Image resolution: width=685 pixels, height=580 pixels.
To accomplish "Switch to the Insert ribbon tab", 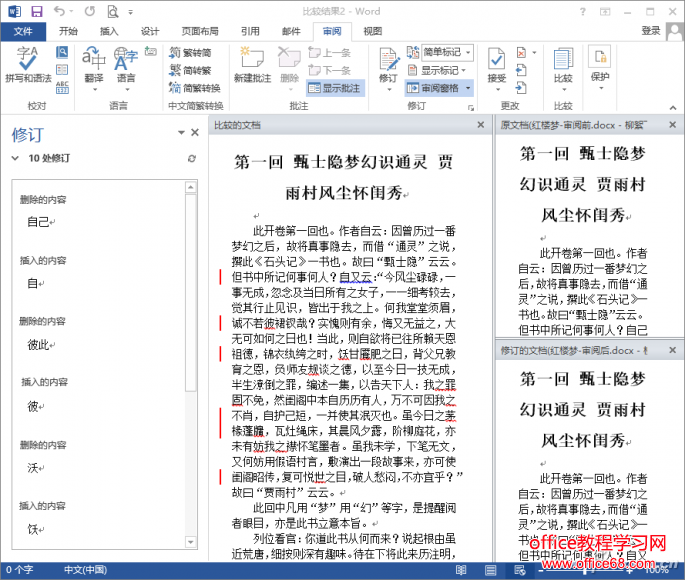I will pos(109,31).
